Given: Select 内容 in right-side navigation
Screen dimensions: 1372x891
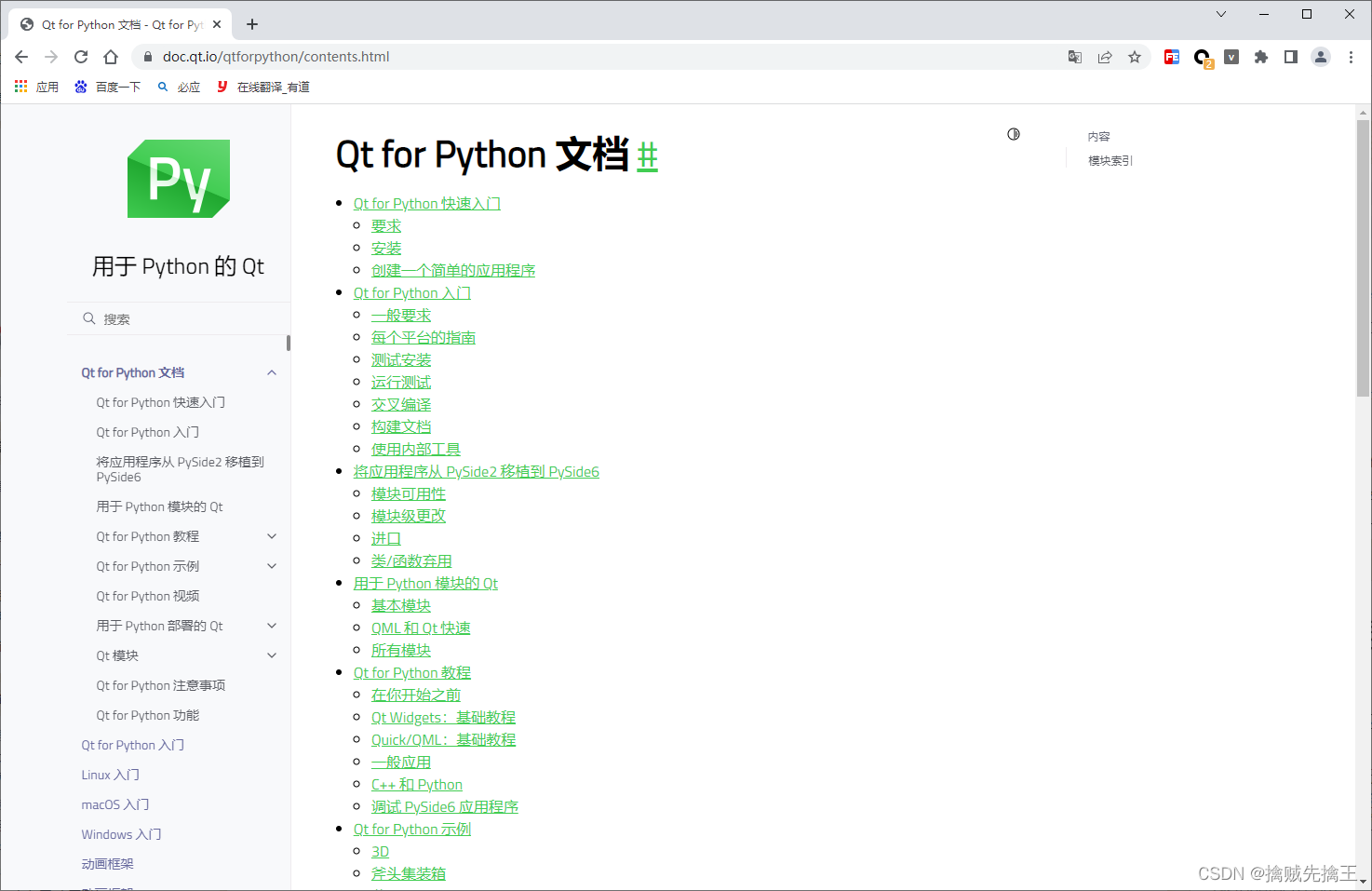Looking at the screenshot, I should [1098, 136].
